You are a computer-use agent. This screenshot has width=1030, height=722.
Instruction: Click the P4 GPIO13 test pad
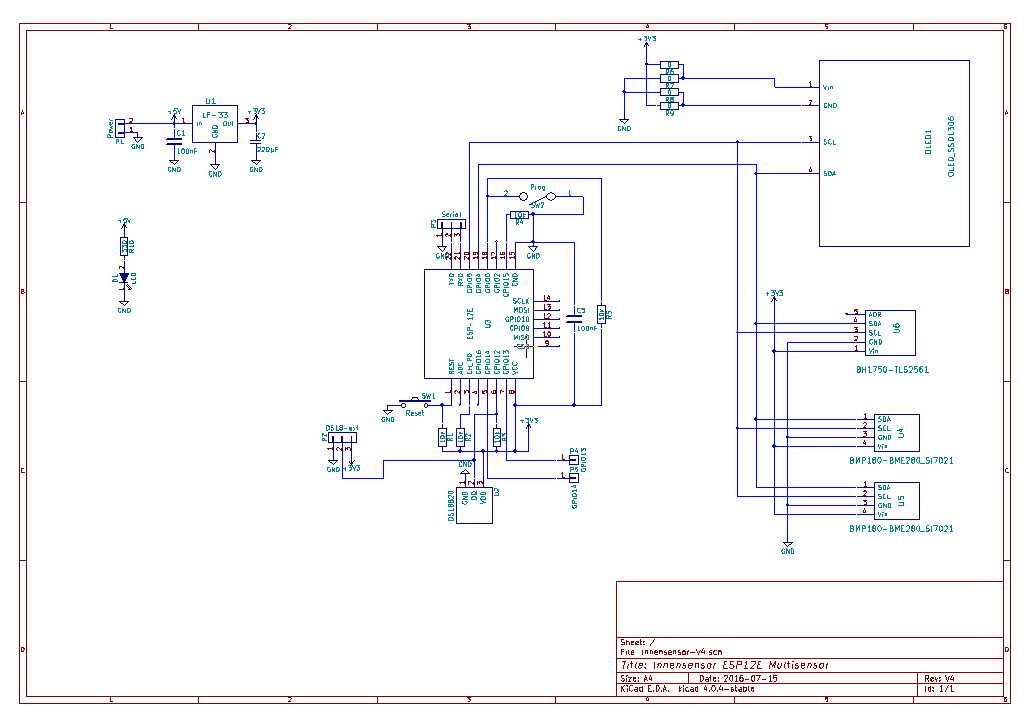(573, 459)
